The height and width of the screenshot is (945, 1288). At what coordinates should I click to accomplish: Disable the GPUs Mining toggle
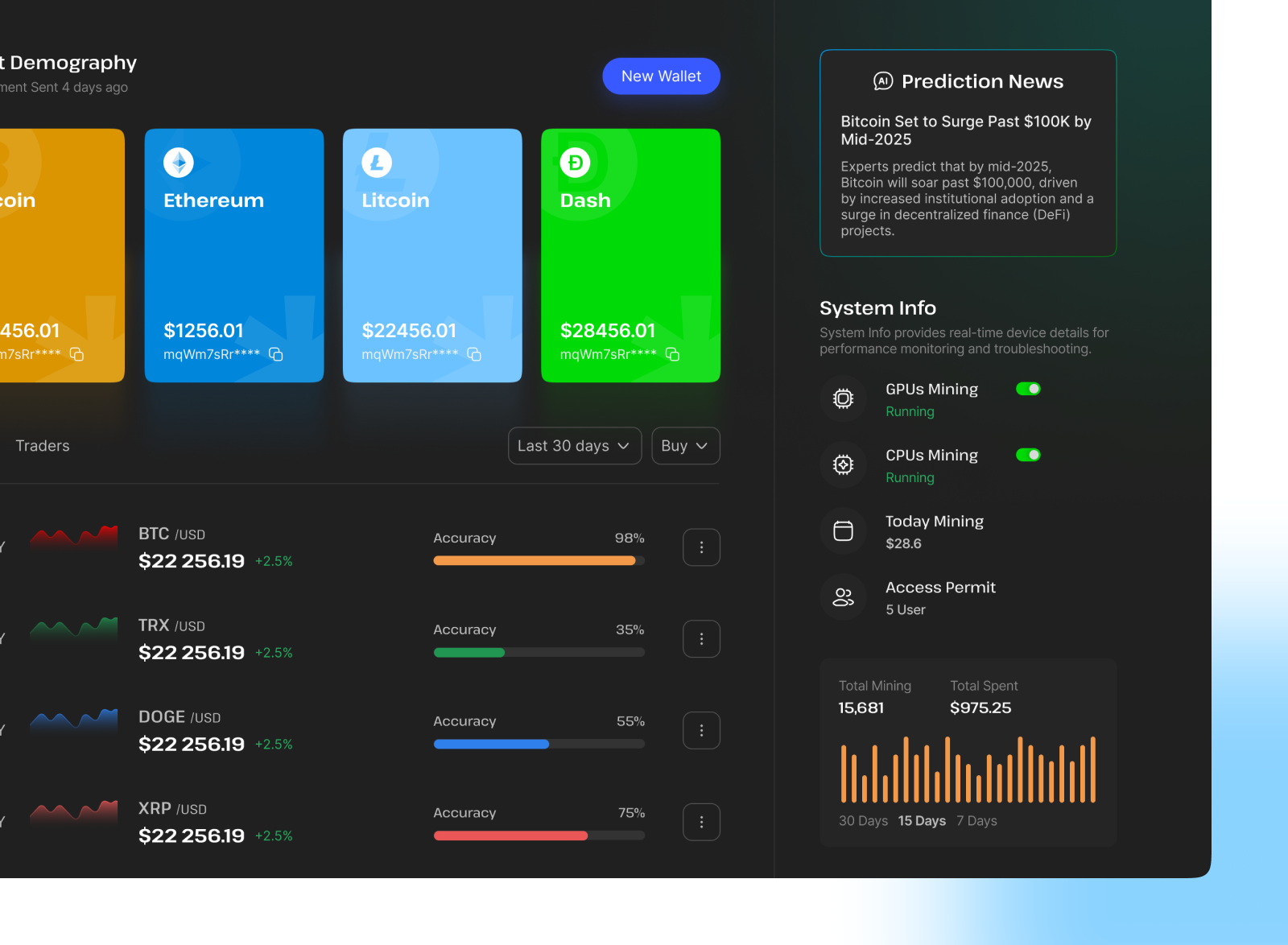[x=1028, y=388]
